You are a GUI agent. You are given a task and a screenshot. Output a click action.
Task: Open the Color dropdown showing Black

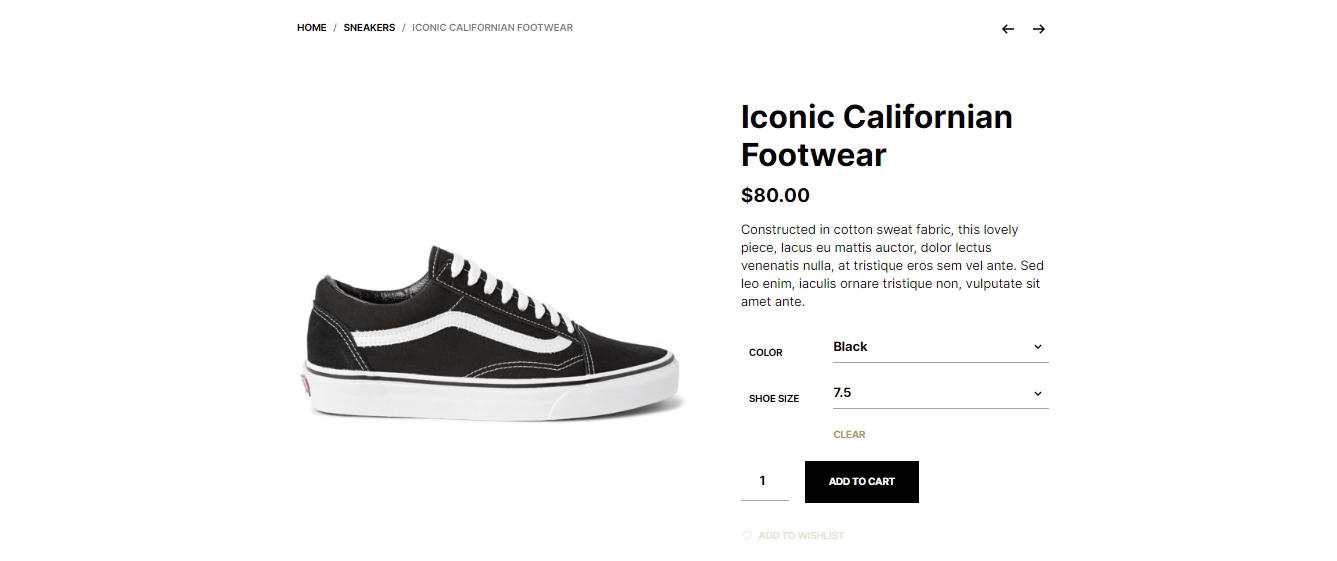[940, 347]
